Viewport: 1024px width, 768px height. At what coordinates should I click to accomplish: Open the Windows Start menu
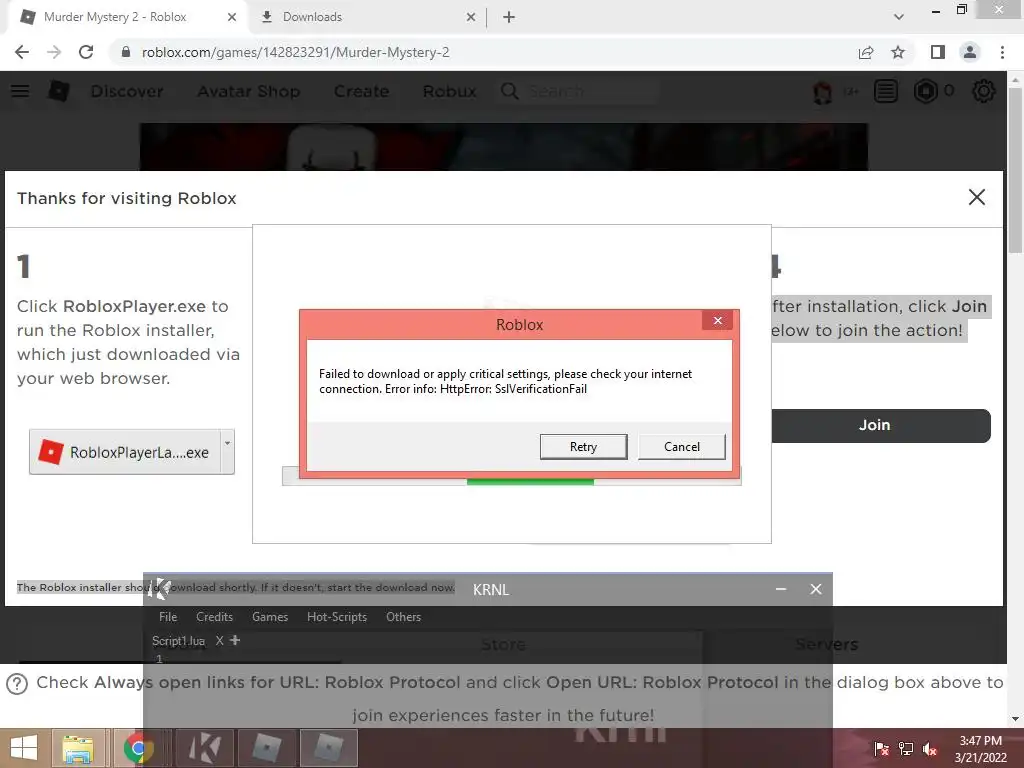(x=24, y=748)
